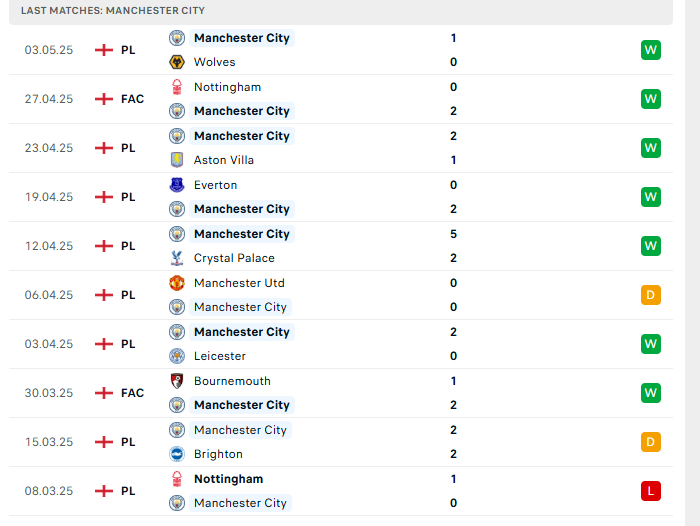Screen dimensions: 700x526
Task: Open FAC competition label on 27.04.25
Action: [132, 99]
